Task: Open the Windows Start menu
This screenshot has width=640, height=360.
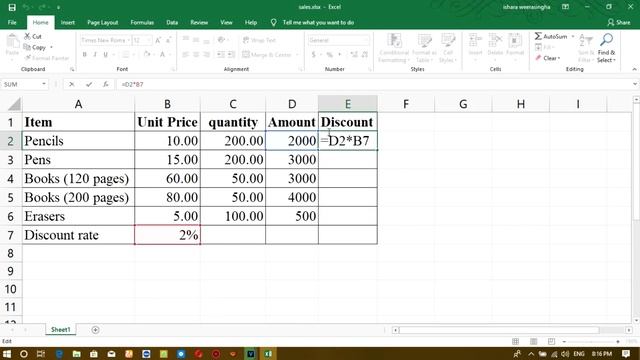Action: pyautogui.click(x=7, y=354)
